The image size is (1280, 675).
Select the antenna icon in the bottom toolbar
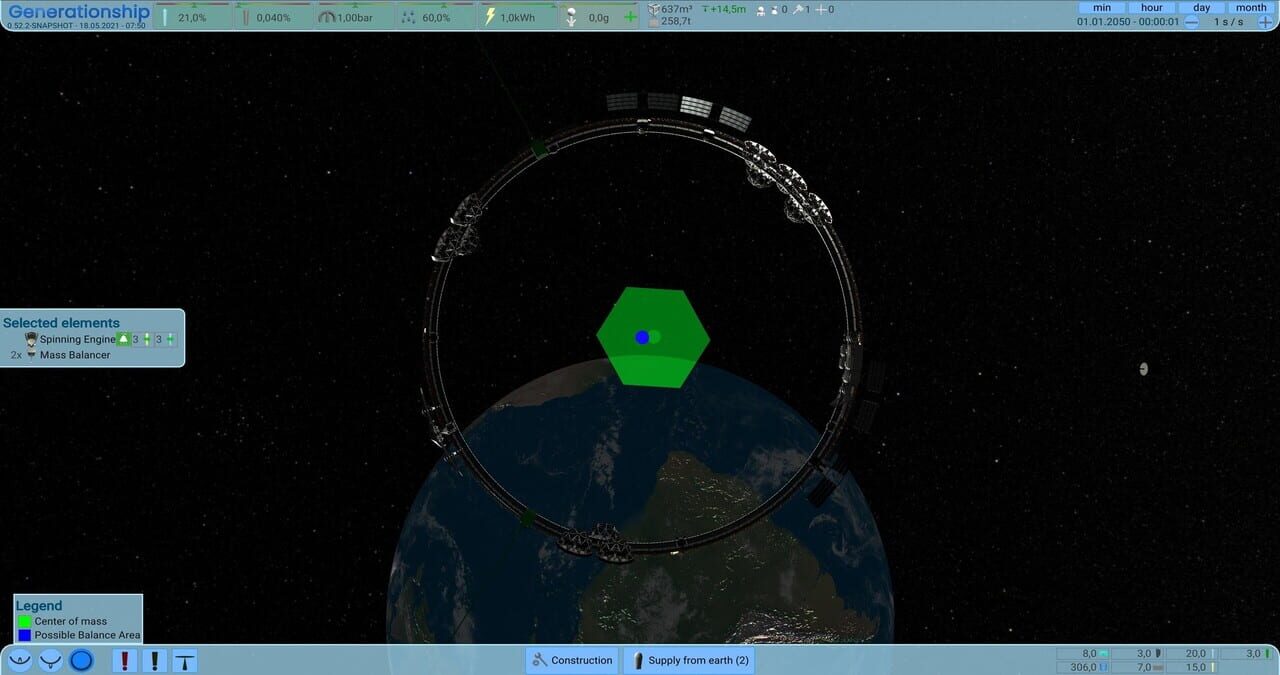click(x=185, y=660)
